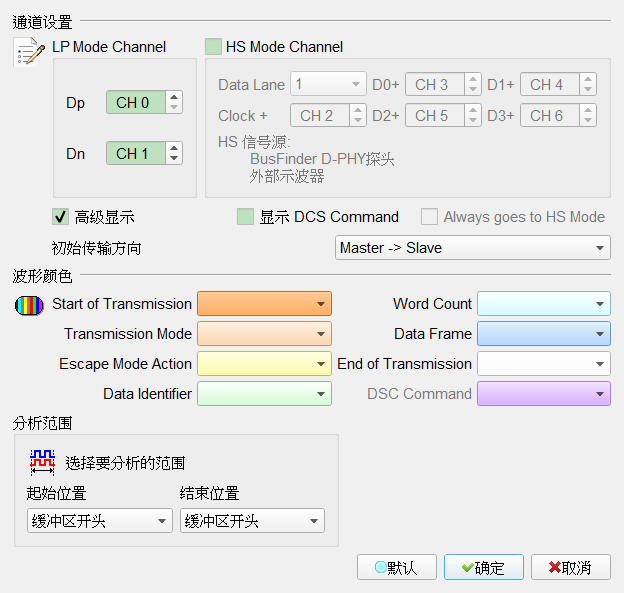Pick Escape Mode Action color
Viewport: 624px width, 593px height.
coord(264,364)
